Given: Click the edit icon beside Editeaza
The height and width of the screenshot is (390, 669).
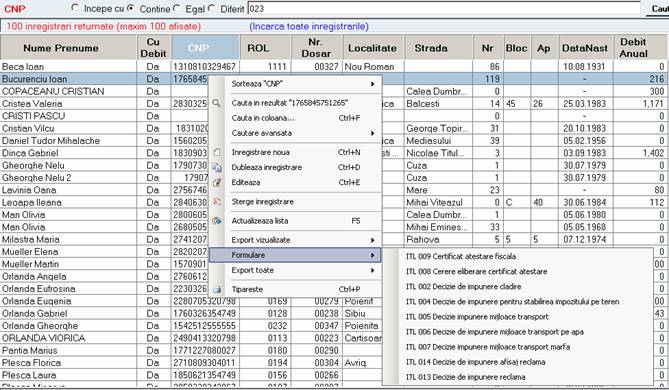Looking at the screenshot, I should pyautogui.click(x=217, y=183).
